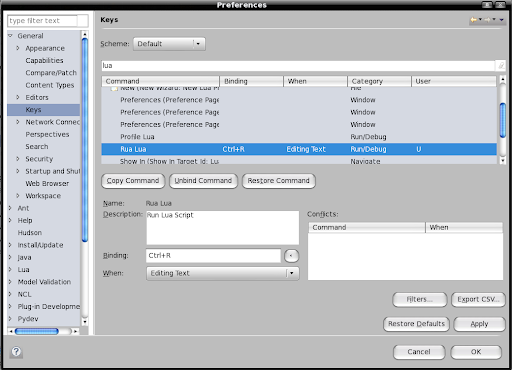Expand the Editors tree node
The width and height of the screenshot is (512, 370).
[x=18, y=97]
